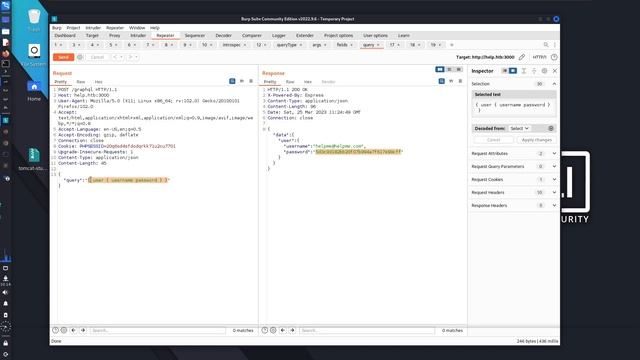The height and width of the screenshot is (360, 640).
Task: Expand Request Attributes section
Action: 554,153
